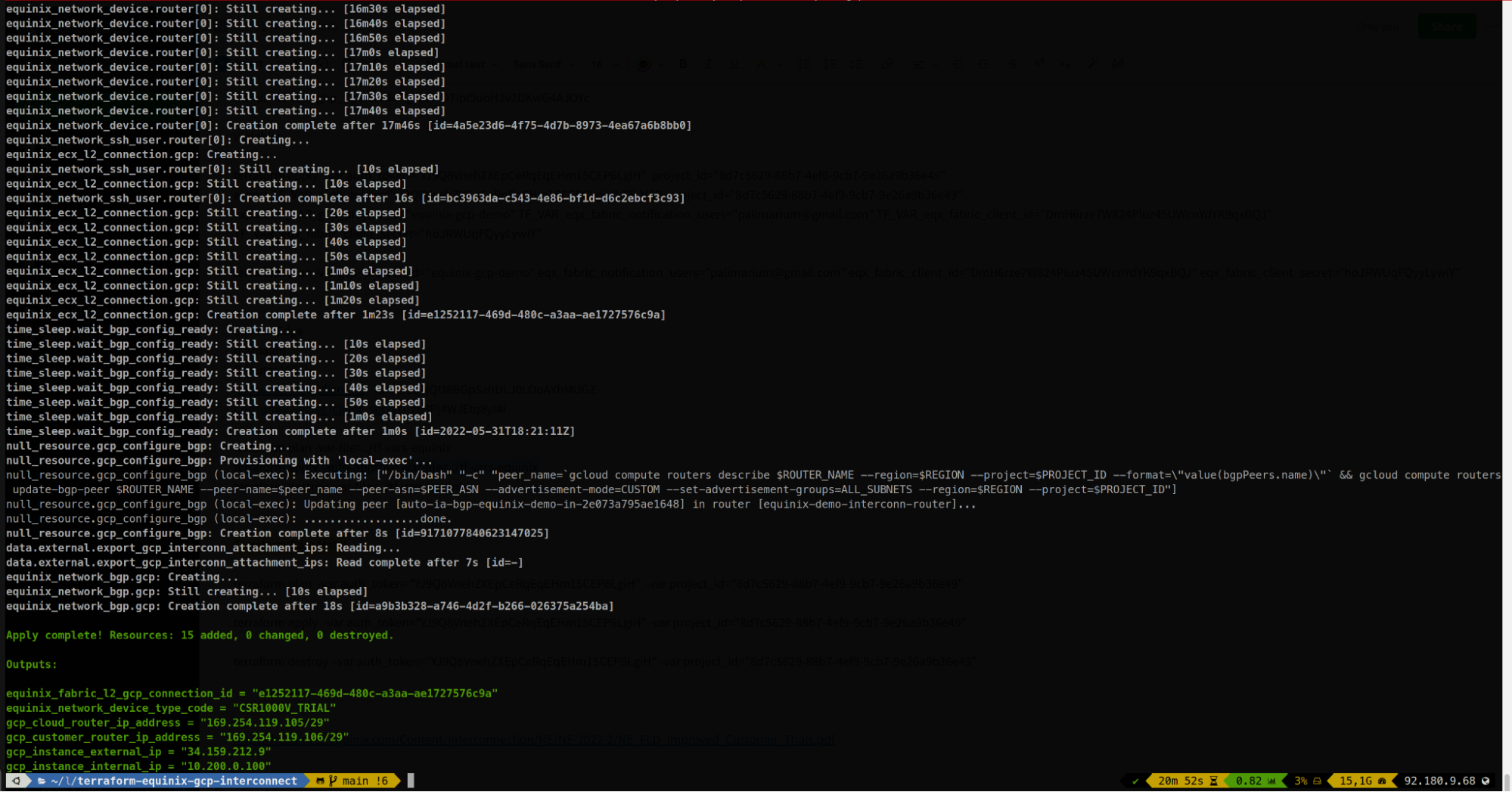Image resolution: width=1512 pixels, height=792 pixels.
Task: Click the ssh_user 'Creation complete after 16s' line
Action: pyautogui.click(x=346, y=198)
